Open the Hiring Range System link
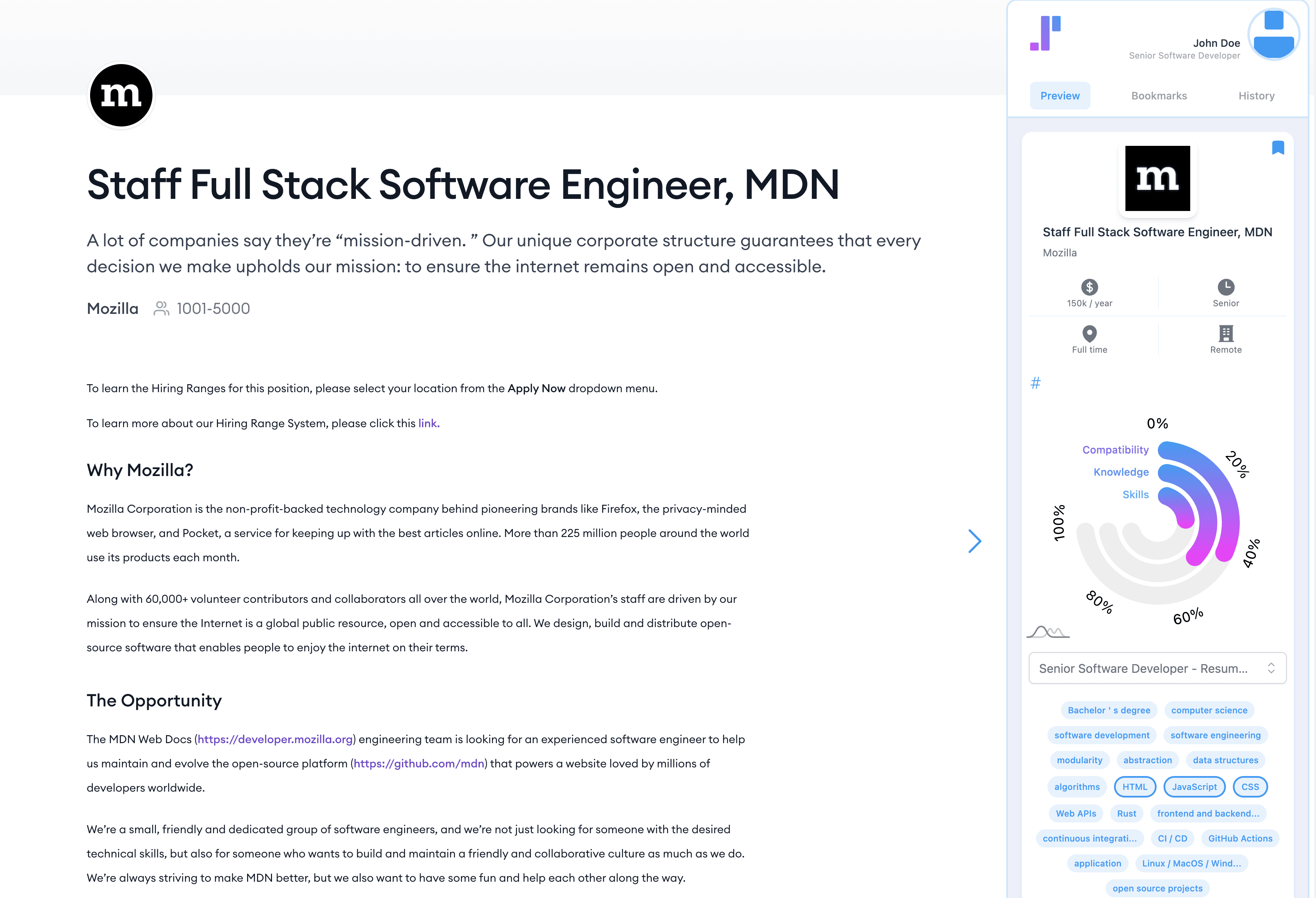The image size is (1316, 898). pyautogui.click(x=429, y=423)
